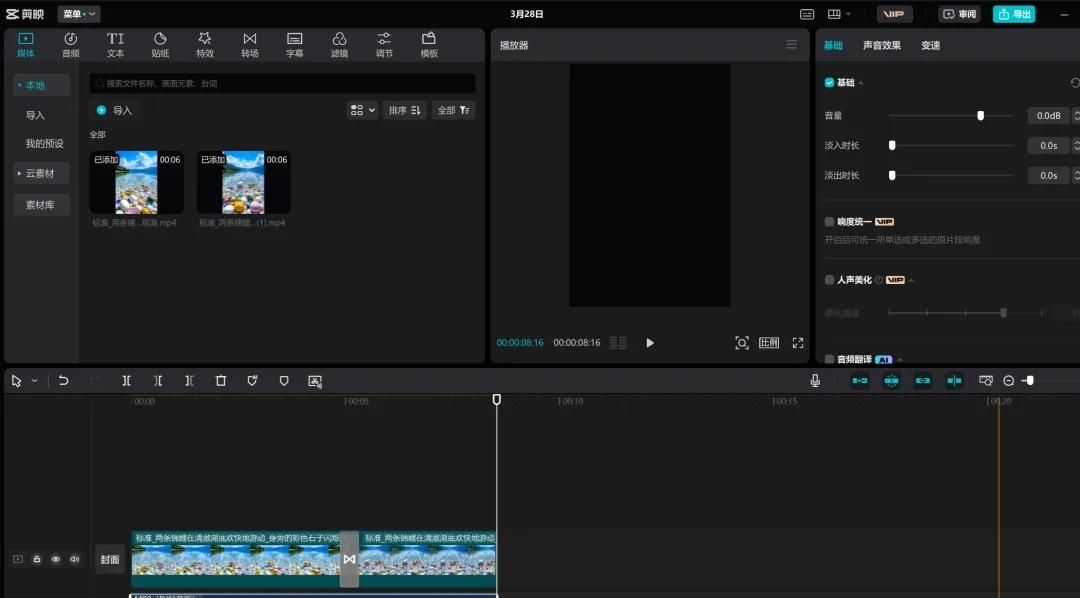Switch to the 变速 tab
This screenshot has height=598, width=1080.
point(930,46)
